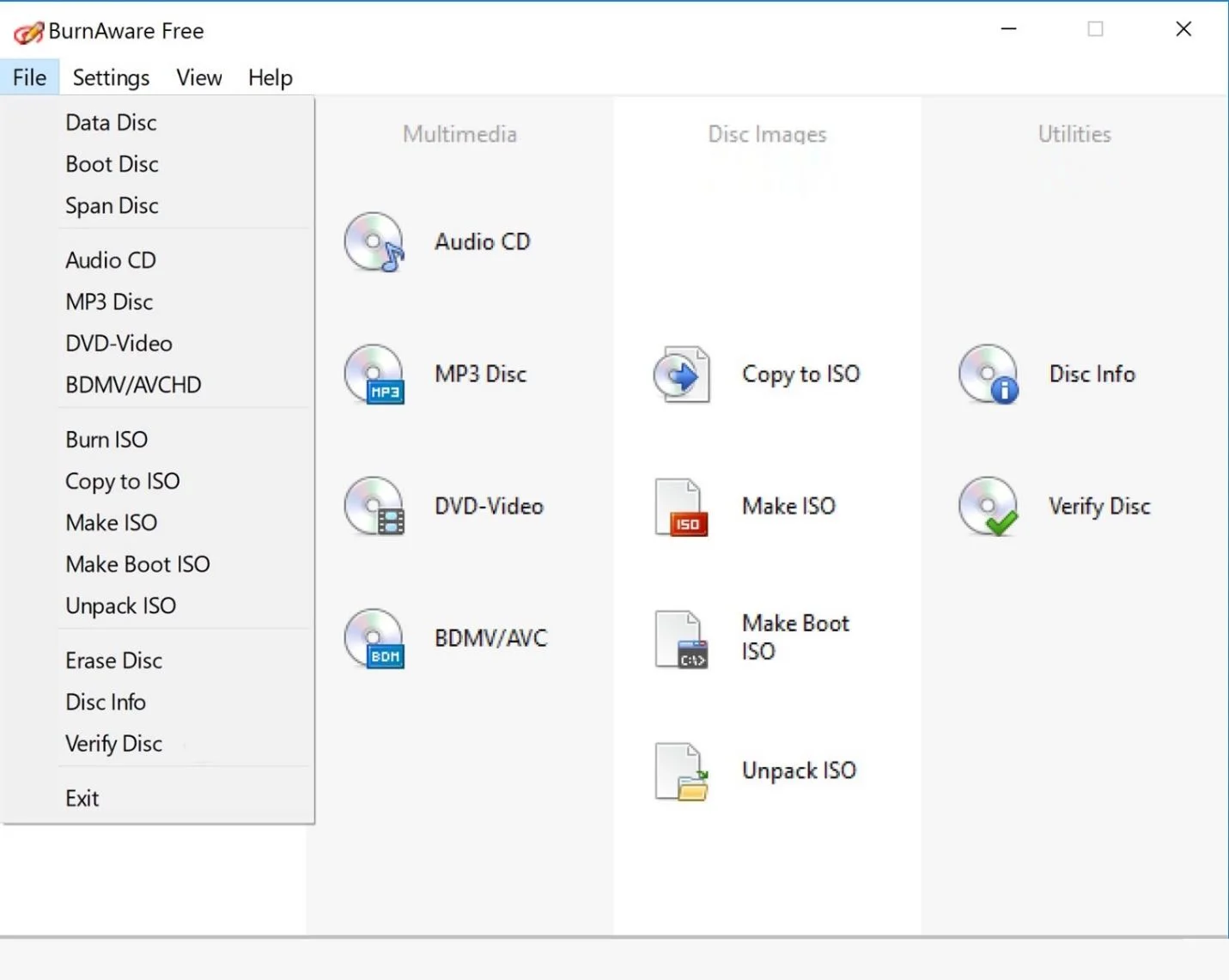Click the Audio CD disc icon
Screen dimensions: 1229x980
(x=374, y=242)
